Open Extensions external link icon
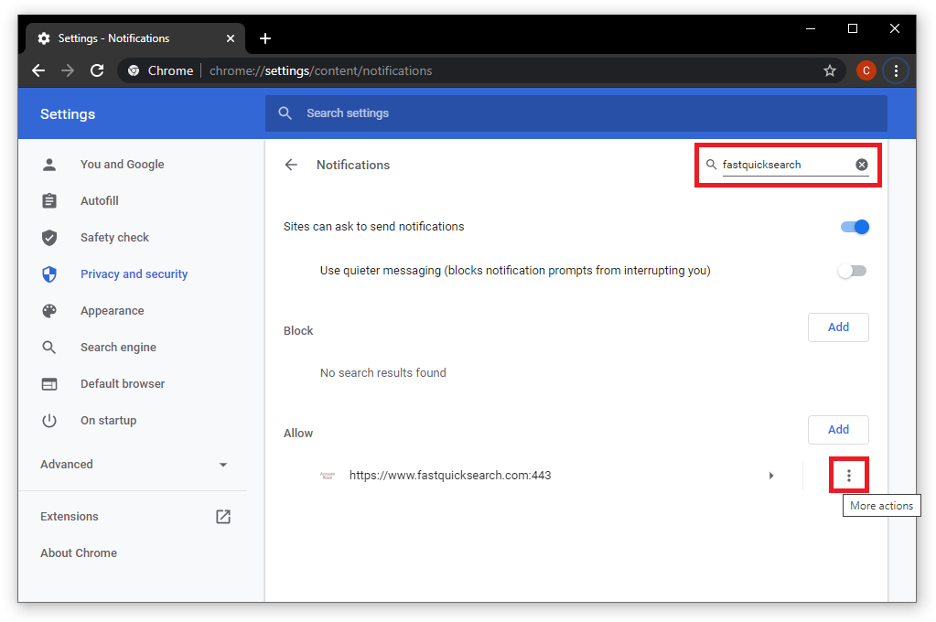The image size is (936, 622). click(x=223, y=517)
